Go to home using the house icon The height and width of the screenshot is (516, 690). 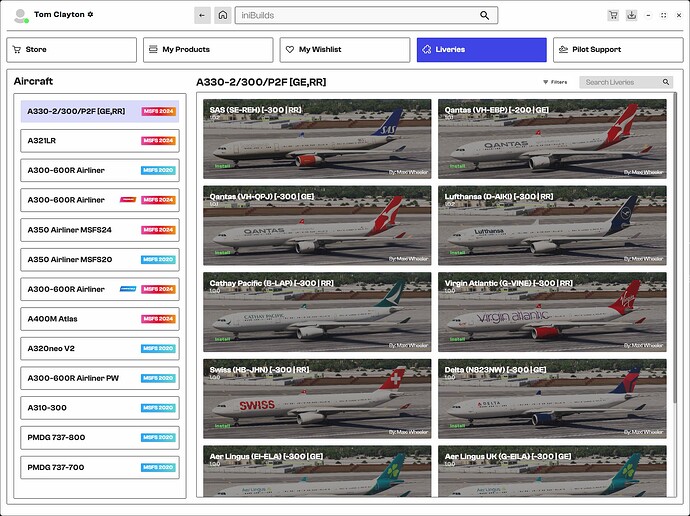(x=223, y=15)
